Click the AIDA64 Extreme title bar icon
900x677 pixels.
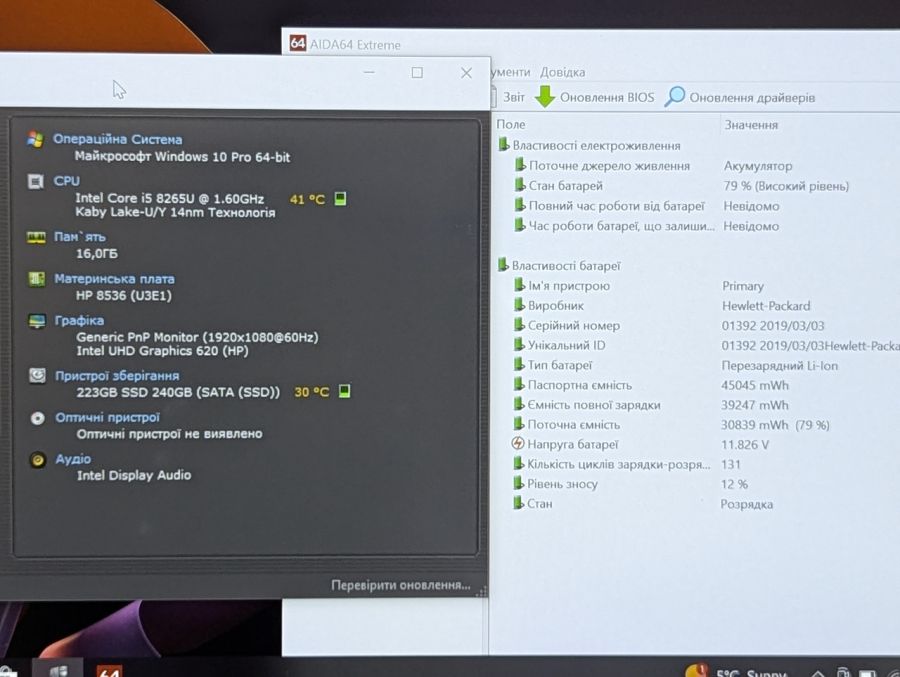297,43
